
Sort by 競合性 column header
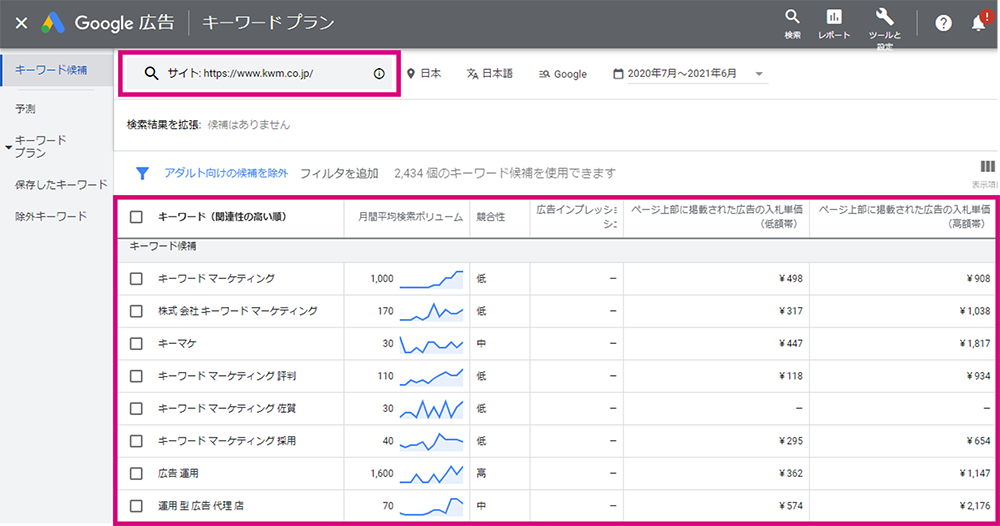pos(490,217)
